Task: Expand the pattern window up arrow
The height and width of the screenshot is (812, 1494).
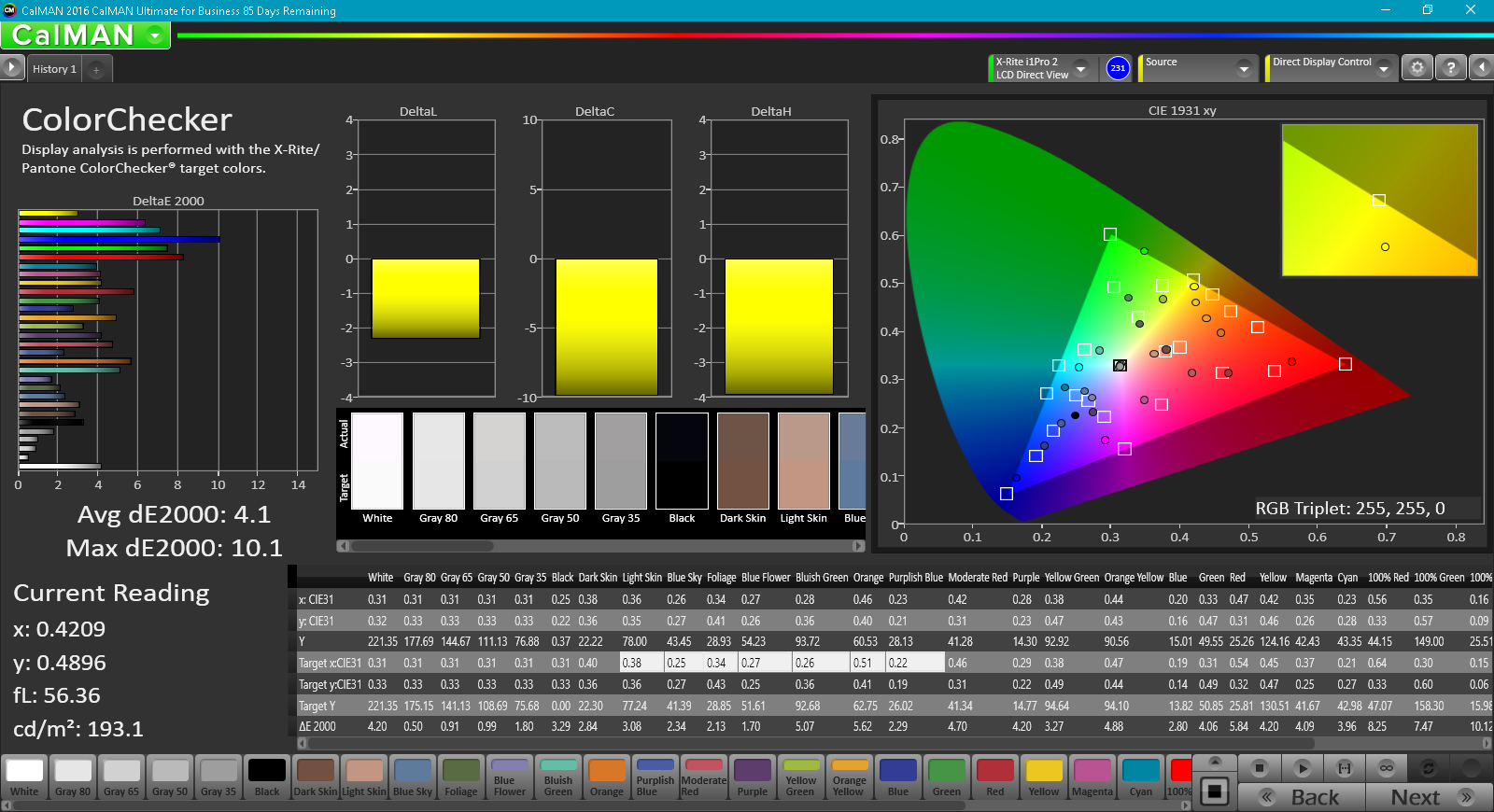Action: (1214, 763)
